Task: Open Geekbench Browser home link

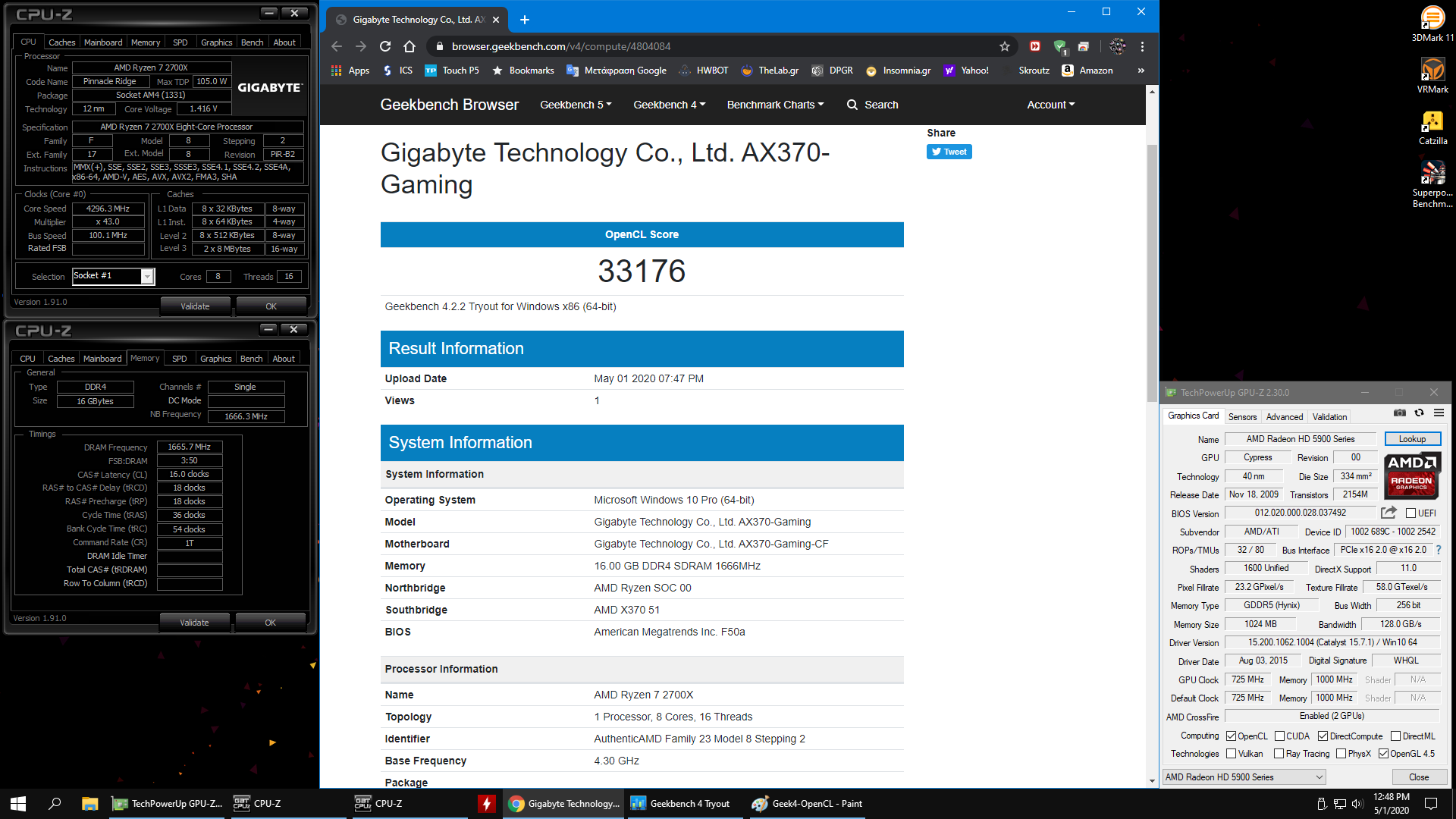Action: (449, 105)
